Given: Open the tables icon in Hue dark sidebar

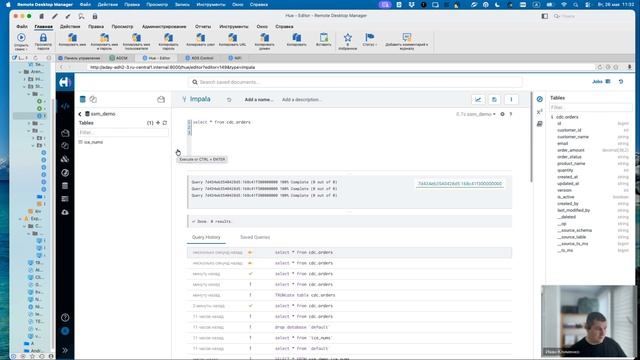Looking at the screenshot, I should 65,186.
